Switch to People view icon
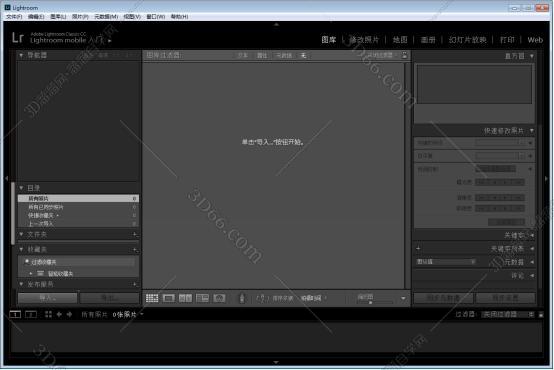 (219, 298)
